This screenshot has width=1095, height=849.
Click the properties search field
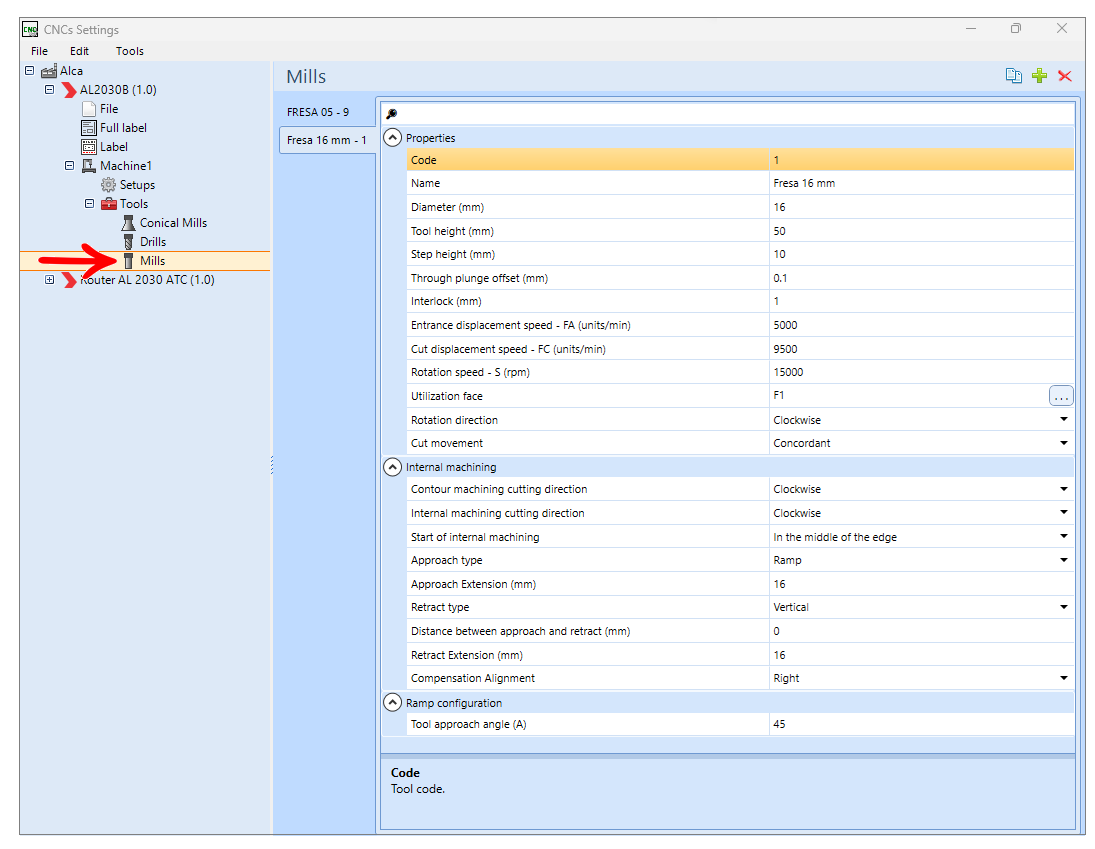727,114
